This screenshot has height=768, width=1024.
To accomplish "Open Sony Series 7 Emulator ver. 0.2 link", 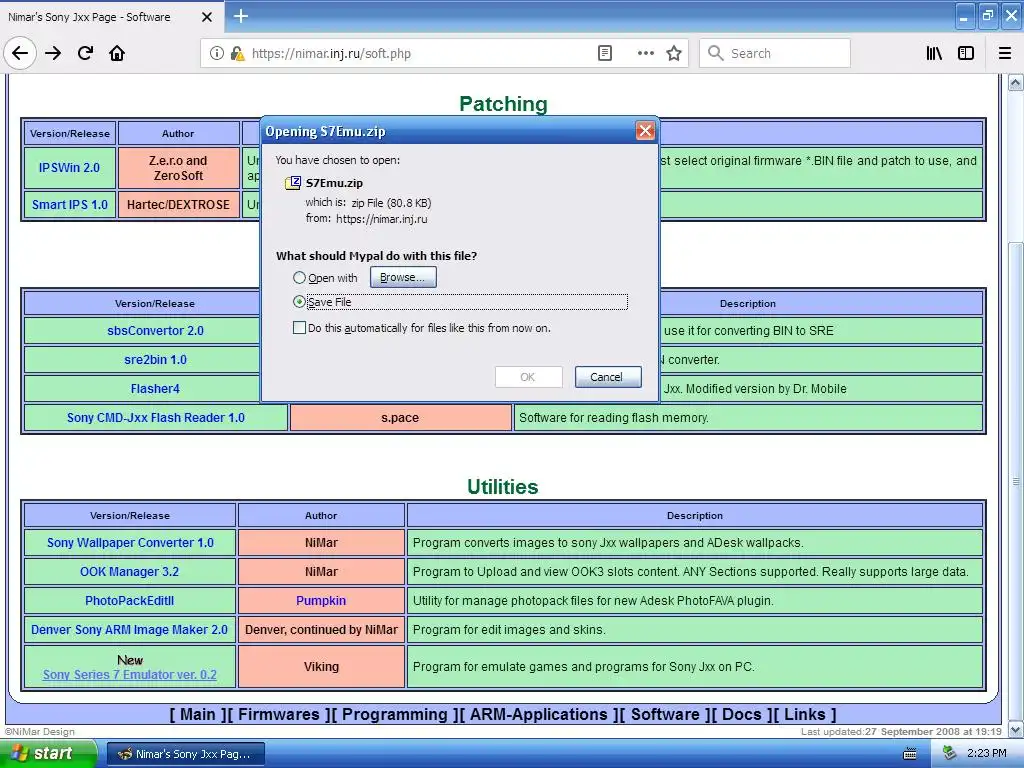I will (129, 675).
